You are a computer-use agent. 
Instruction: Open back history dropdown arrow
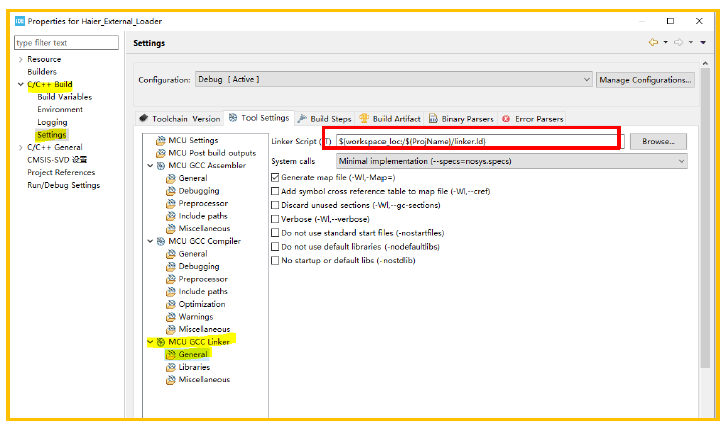click(665, 42)
